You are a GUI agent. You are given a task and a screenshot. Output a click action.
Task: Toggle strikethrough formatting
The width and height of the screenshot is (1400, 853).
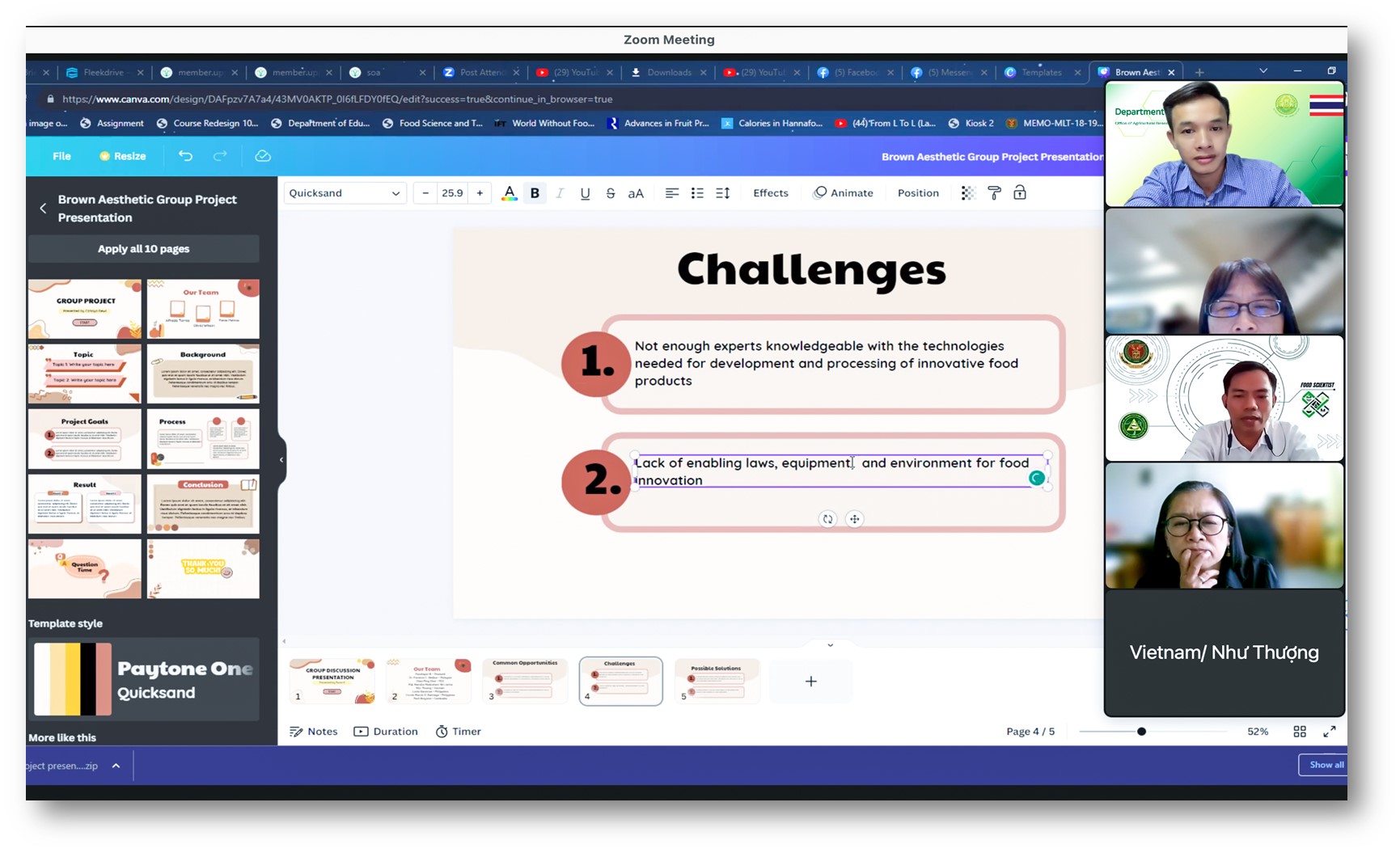point(611,193)
